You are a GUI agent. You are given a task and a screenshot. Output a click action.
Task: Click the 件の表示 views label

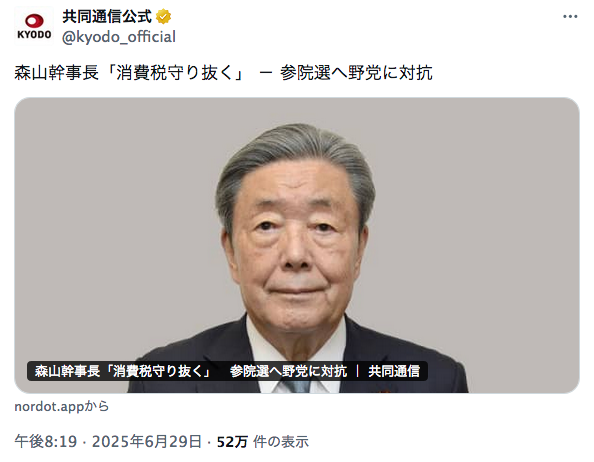tap(281, 442)
